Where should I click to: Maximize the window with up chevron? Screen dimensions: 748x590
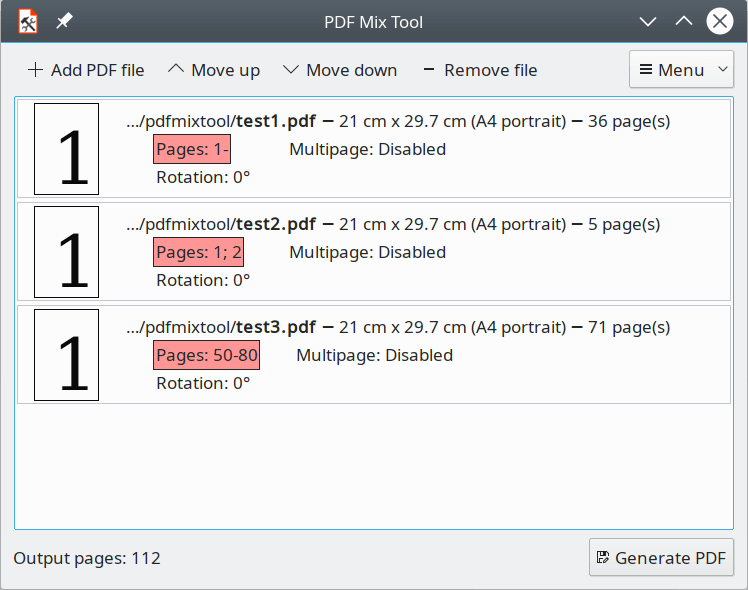click(684, 21)
